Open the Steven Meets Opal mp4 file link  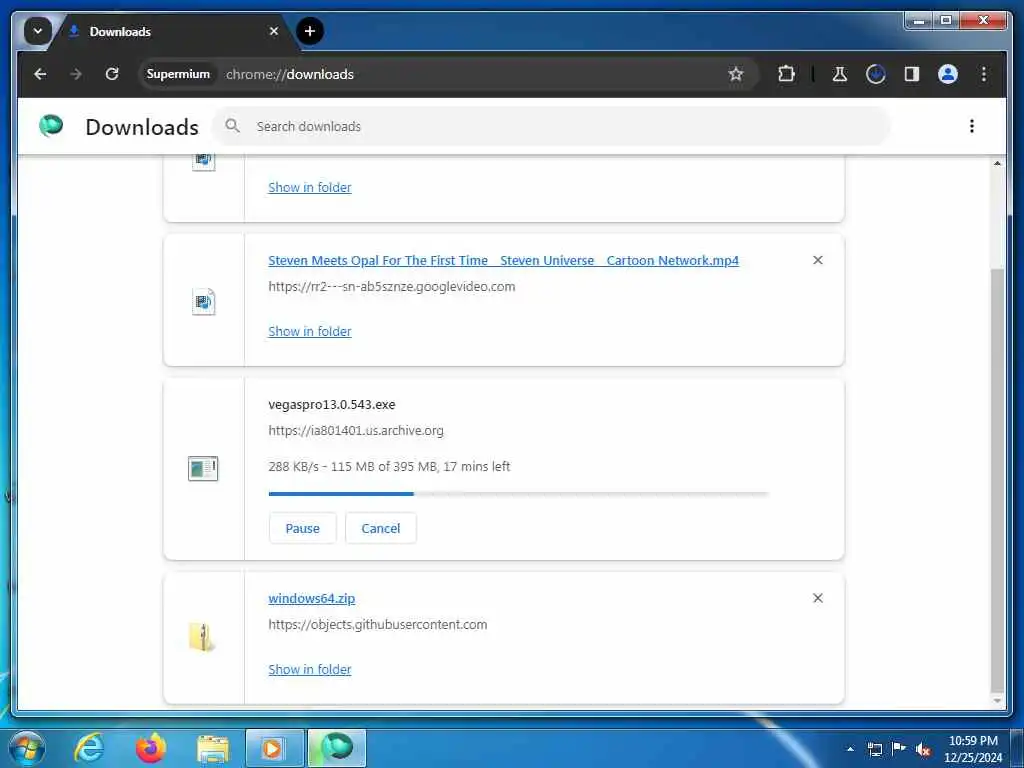coord(503,261)
